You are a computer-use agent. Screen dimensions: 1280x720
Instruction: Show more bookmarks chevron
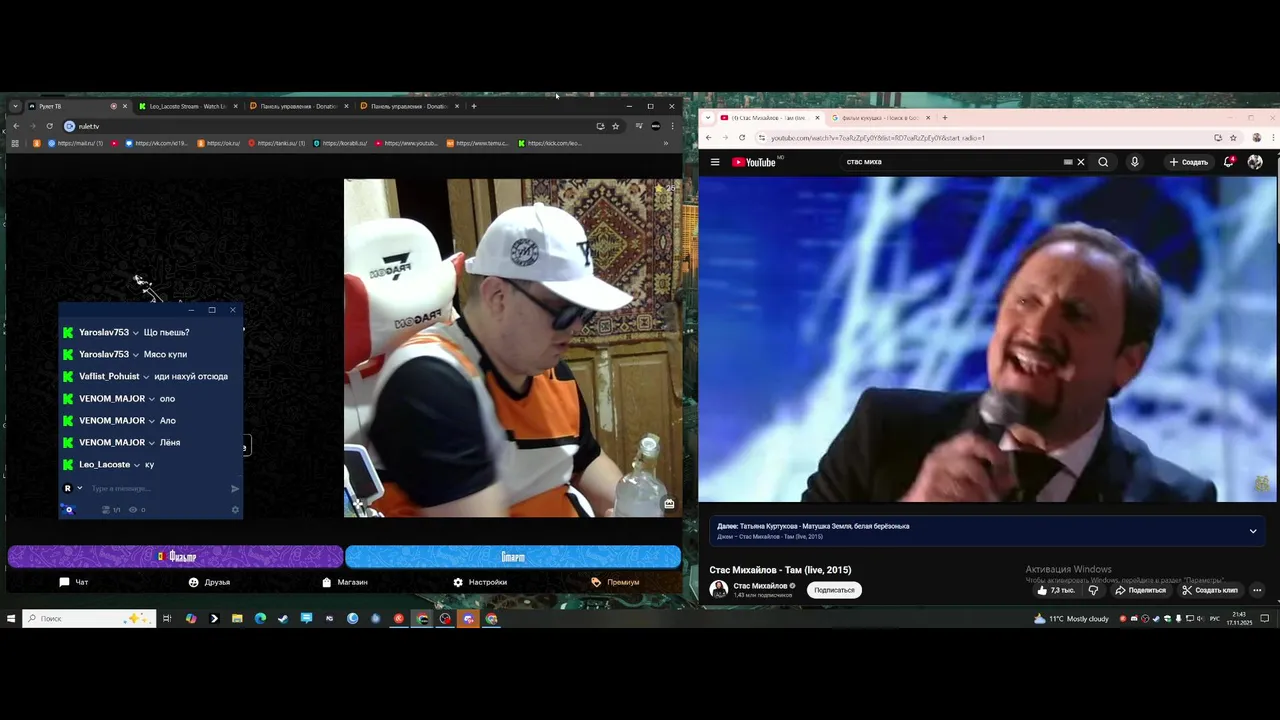666,143
